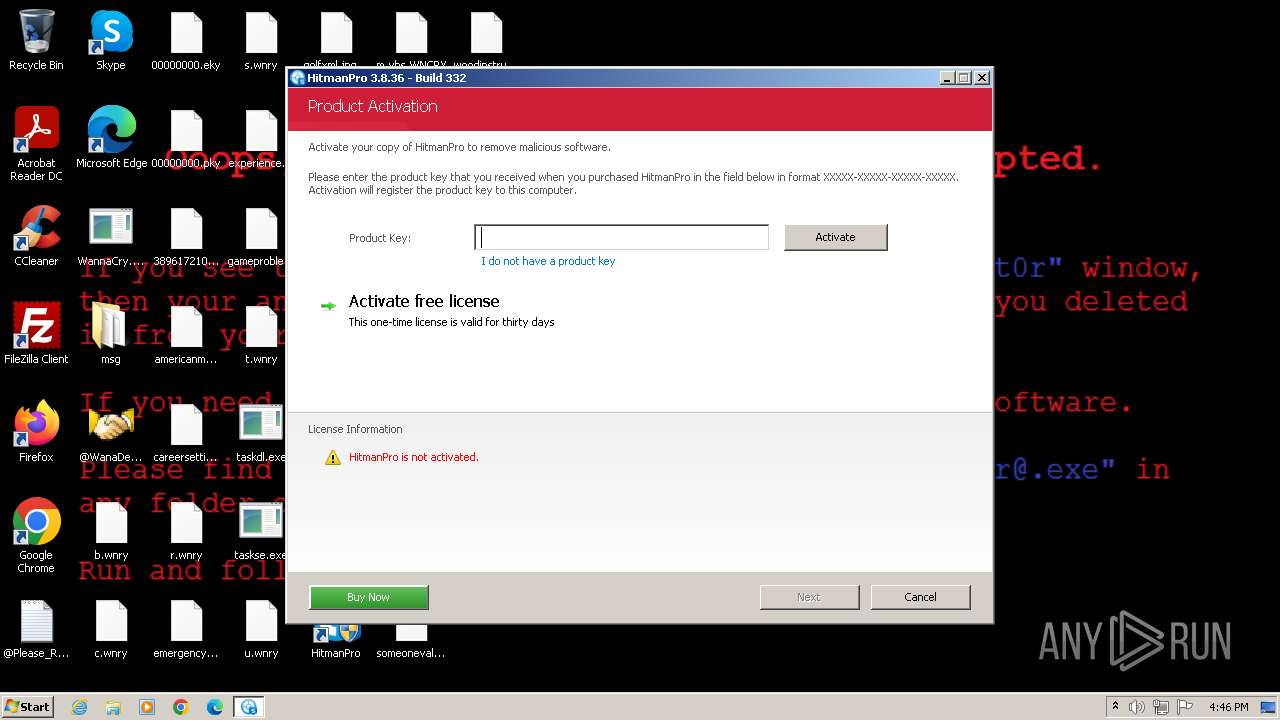This screenshot has width=1280, height=720.
Task: Launch Chrome from the taskbar
Action: pos(181,707)
